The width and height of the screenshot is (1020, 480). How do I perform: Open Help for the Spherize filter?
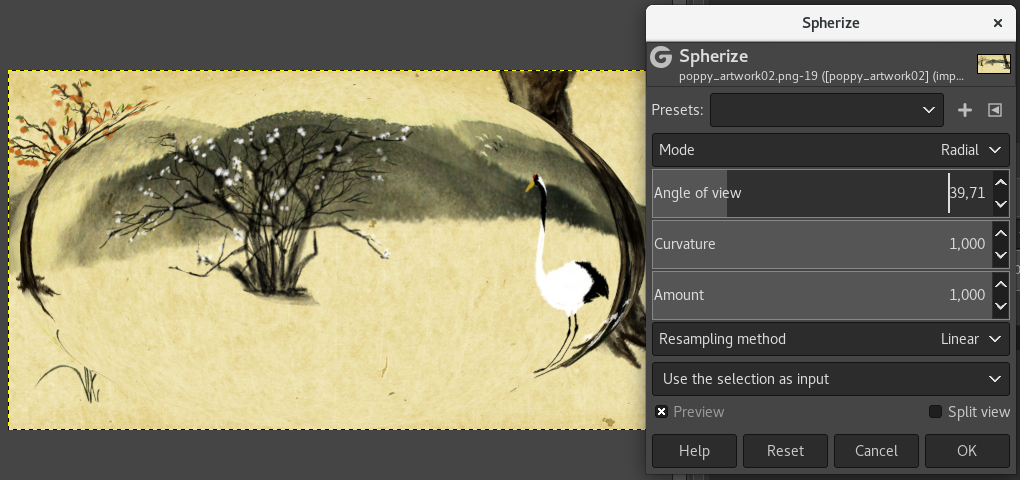pyautogui.click(x=694, y=451)
